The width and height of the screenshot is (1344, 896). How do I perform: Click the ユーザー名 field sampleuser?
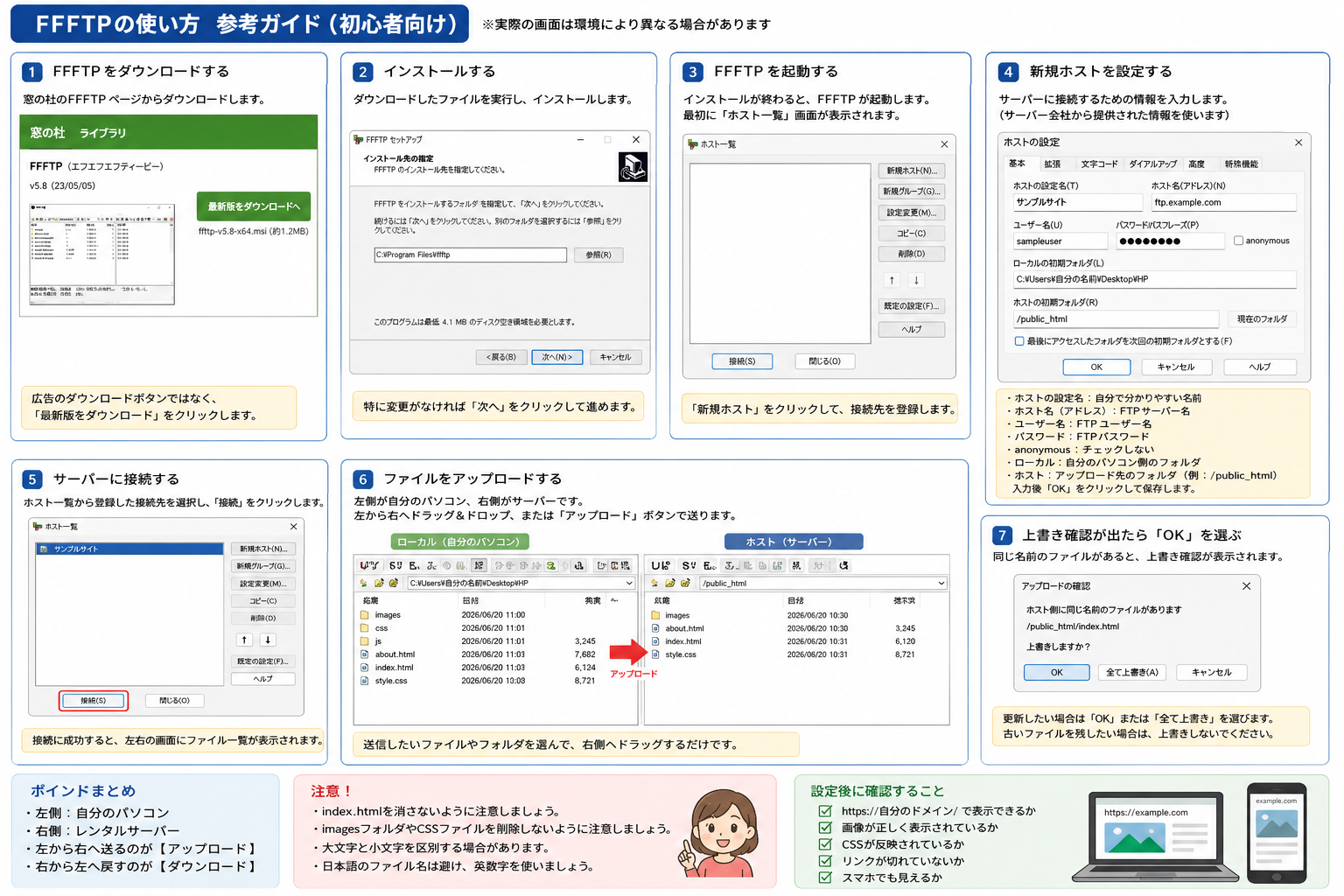(1060, 241)
